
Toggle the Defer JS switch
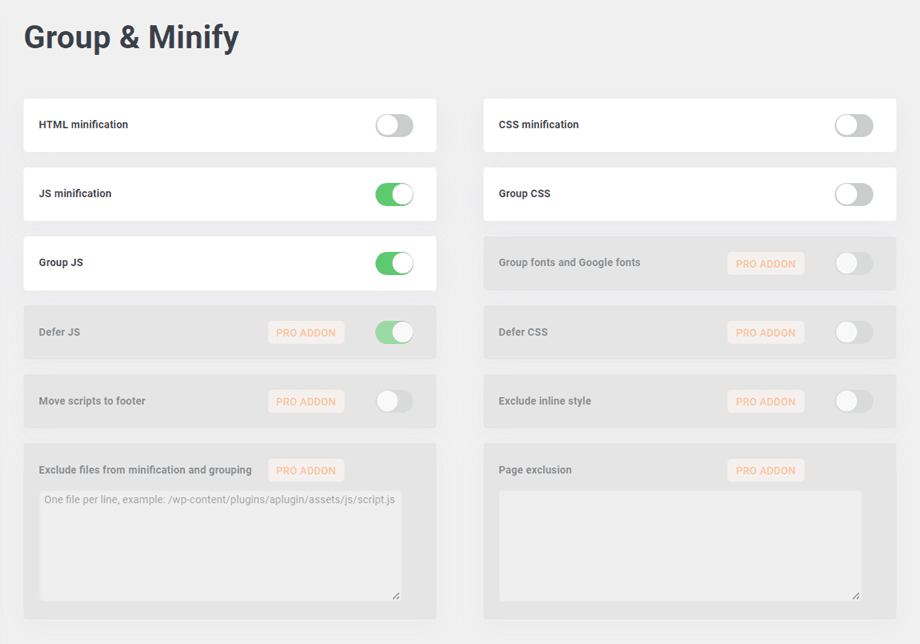coord(394,332)
